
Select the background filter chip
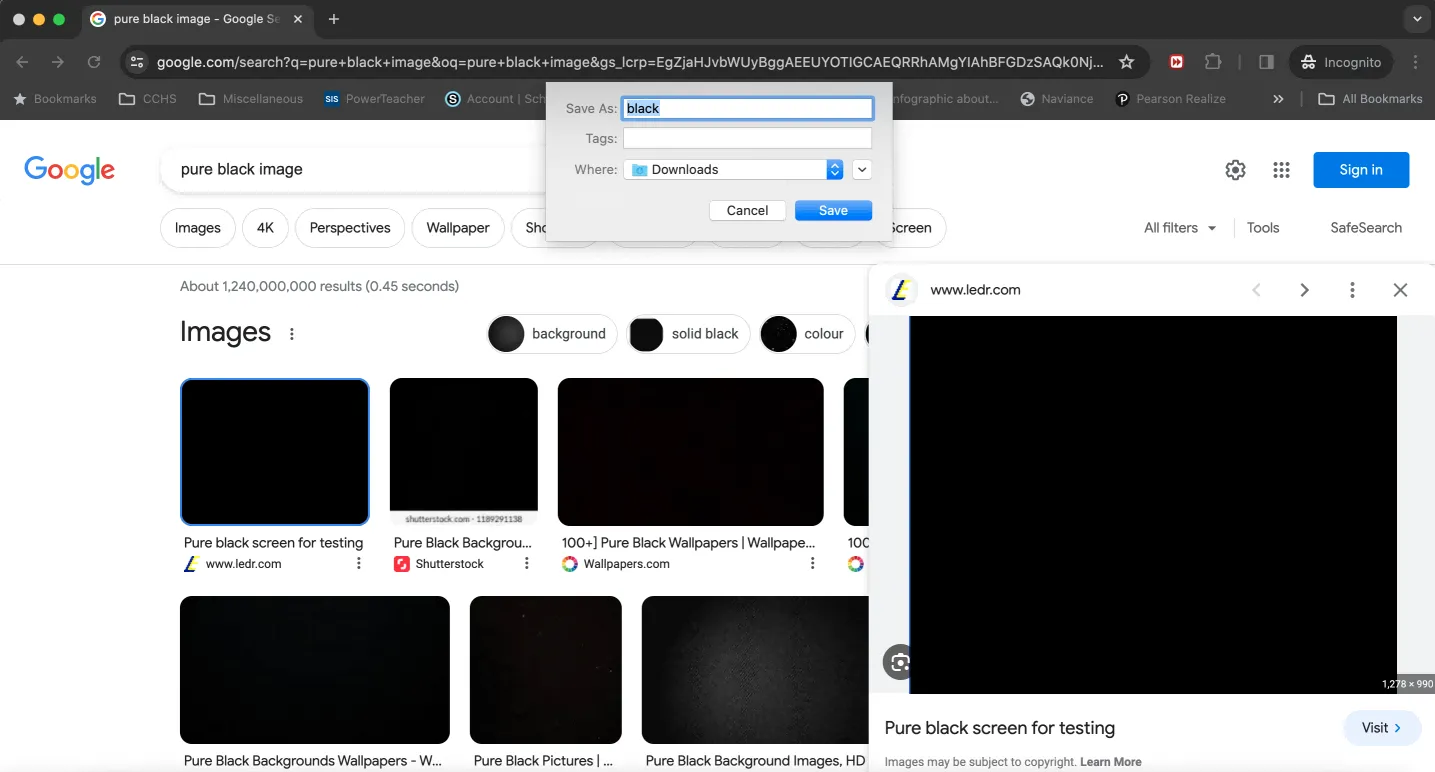point(551,334)
